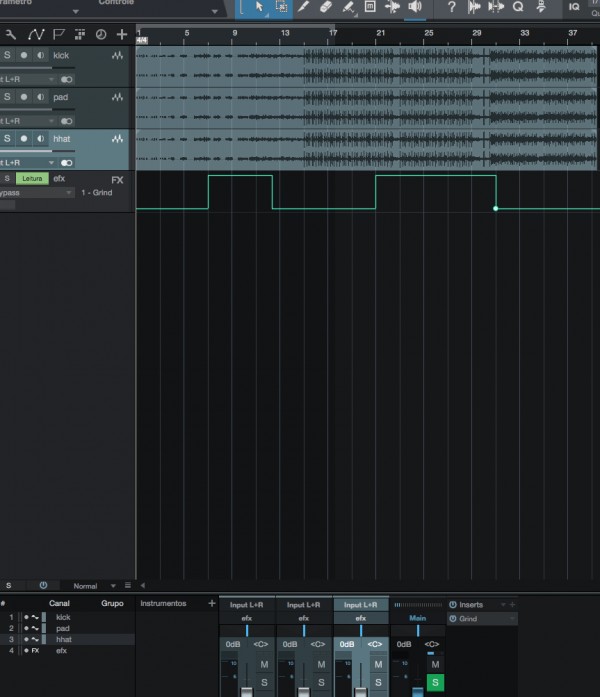Select the Paint (pencil) tool
Screen dimensions: 600x697
pos(304,7)
